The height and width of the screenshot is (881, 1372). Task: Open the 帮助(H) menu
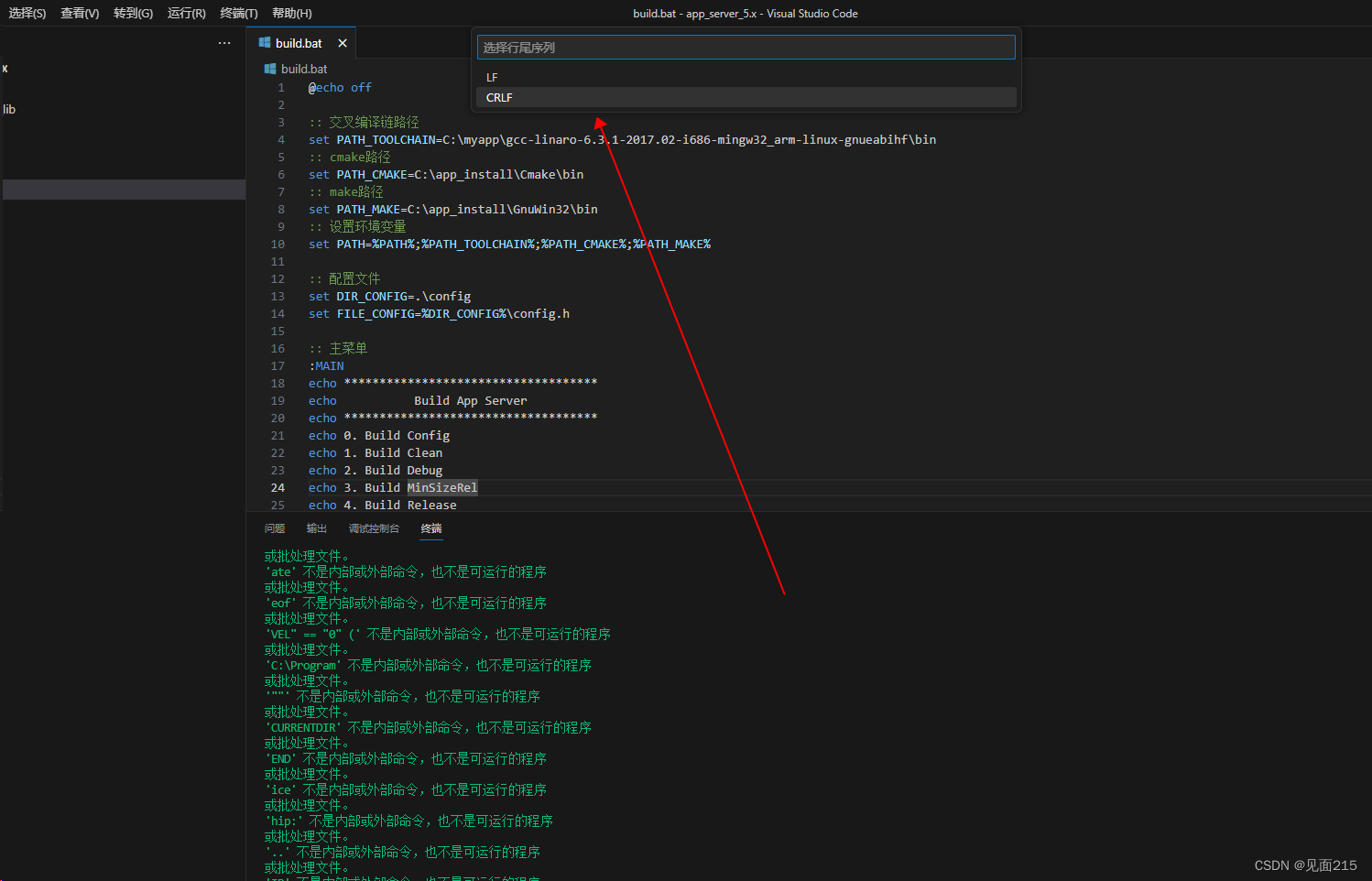291,13
